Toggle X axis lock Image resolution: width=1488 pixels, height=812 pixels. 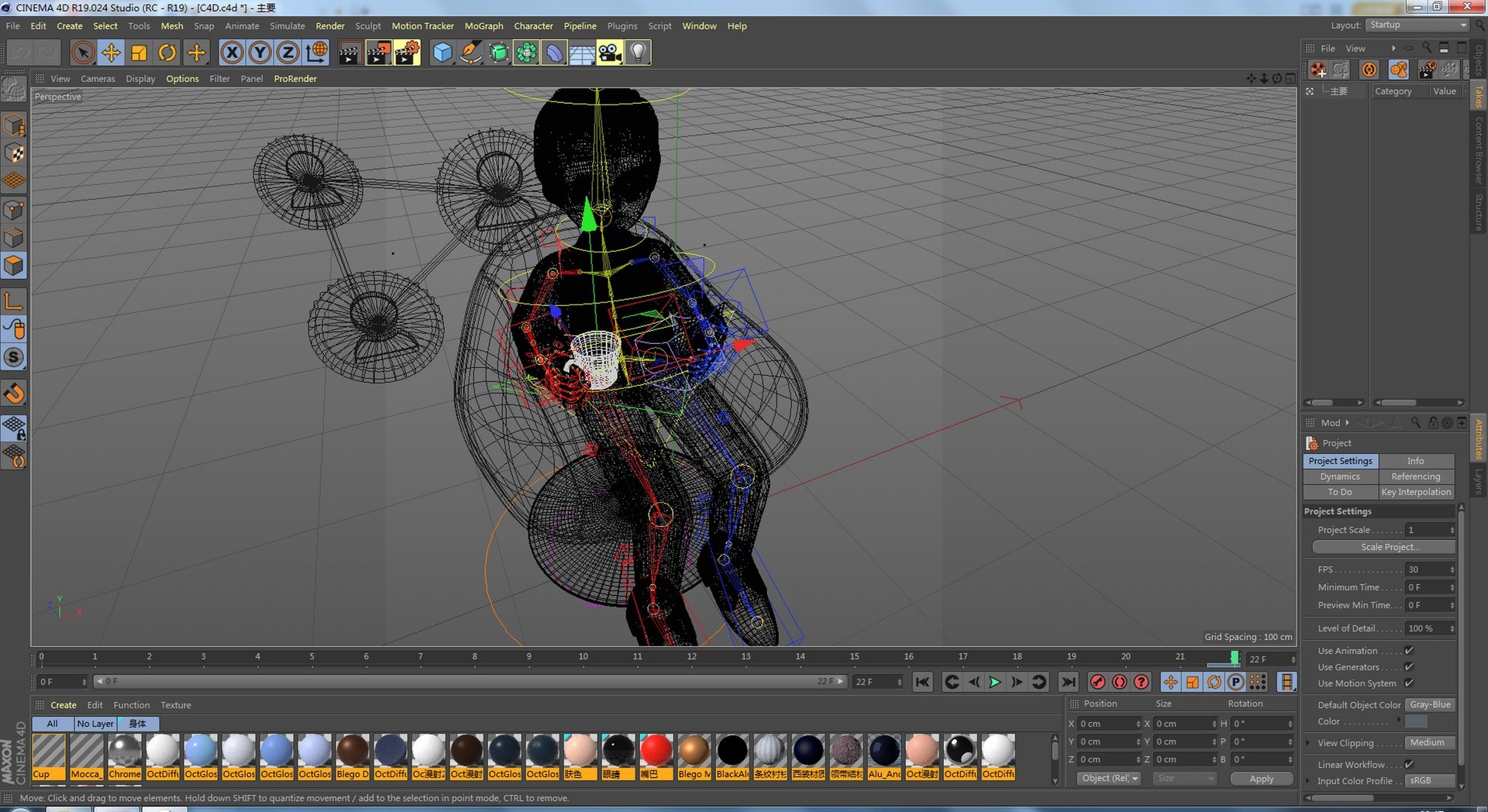pos(231,53)
